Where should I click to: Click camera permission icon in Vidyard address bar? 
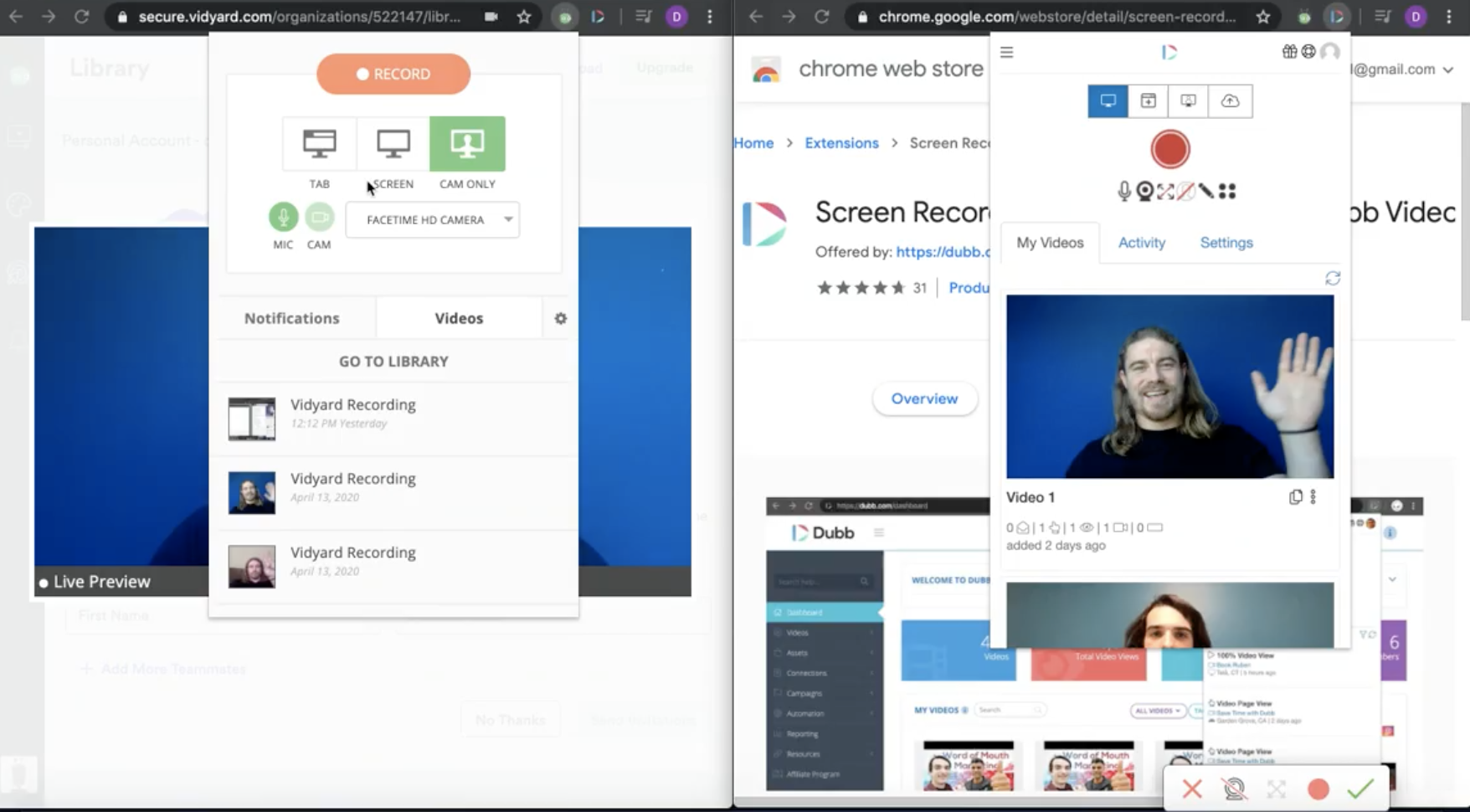point(491,17)
